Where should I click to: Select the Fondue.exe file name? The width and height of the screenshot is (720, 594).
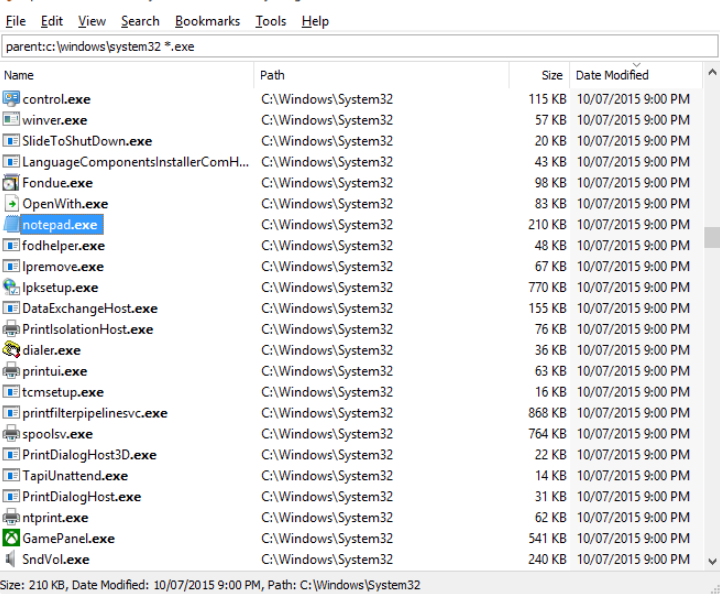tap(57, 183)
